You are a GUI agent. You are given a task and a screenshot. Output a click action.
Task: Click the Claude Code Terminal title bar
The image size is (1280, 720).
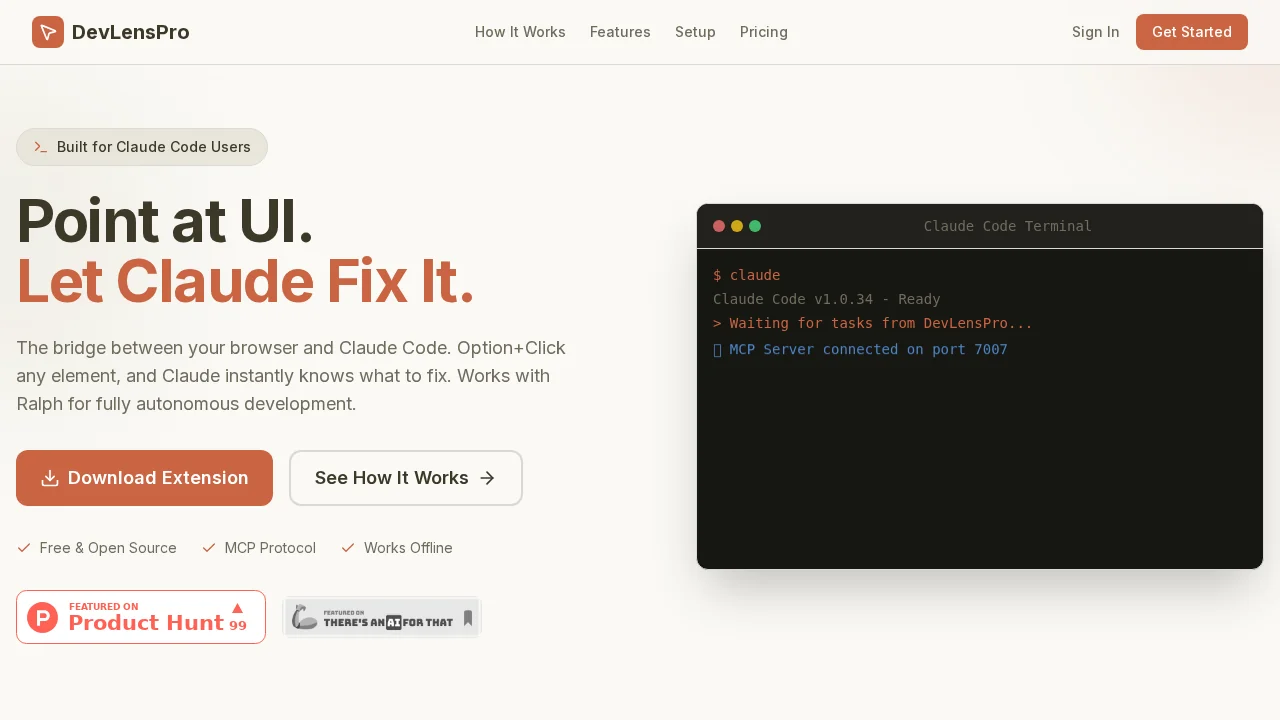click(1008, 226)
